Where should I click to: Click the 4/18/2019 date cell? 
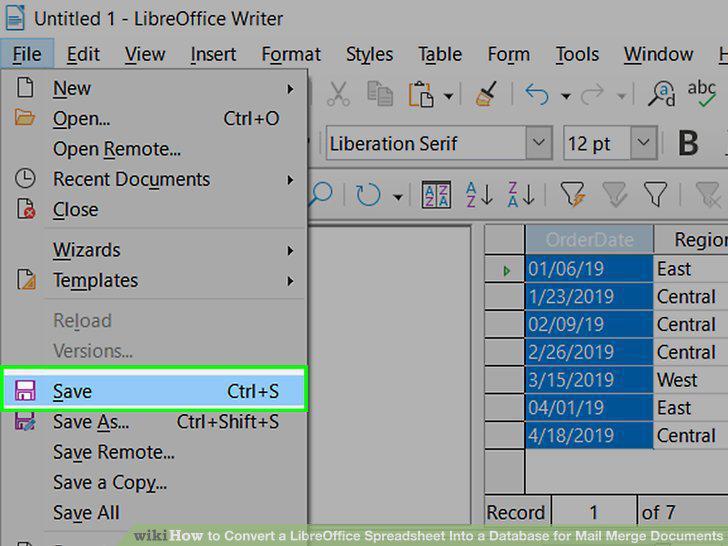tap(589, 436)
